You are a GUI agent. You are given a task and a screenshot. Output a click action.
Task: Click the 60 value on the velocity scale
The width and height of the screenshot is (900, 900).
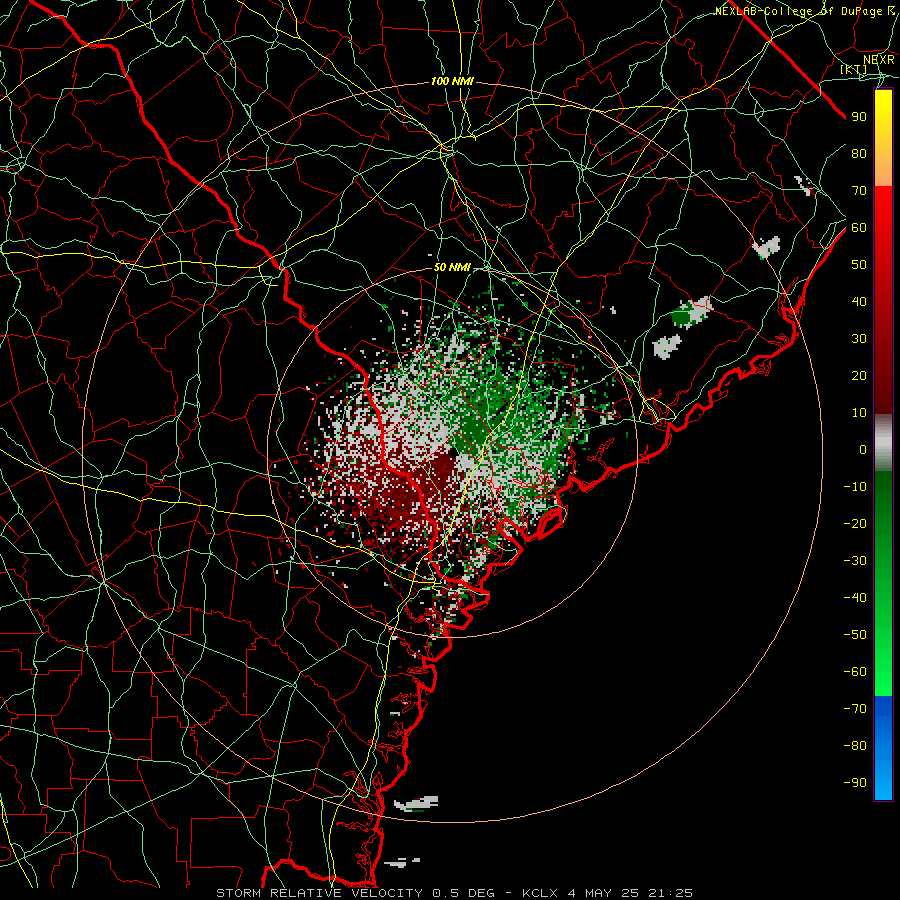click(x=859, y=227)
